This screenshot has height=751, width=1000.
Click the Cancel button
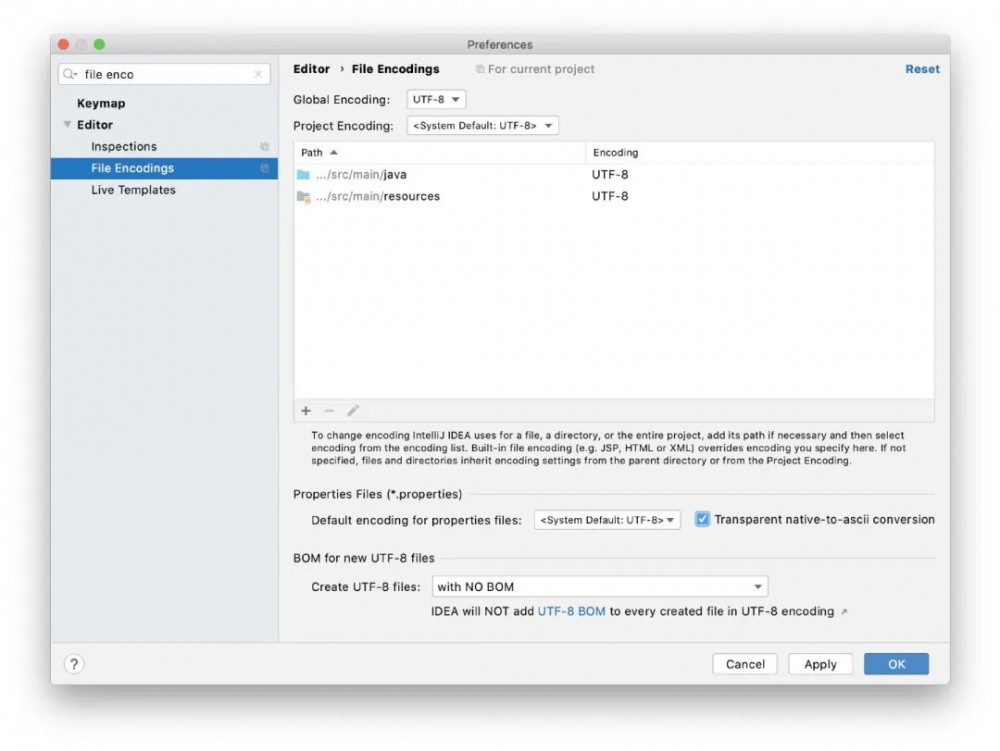point(745,664)
